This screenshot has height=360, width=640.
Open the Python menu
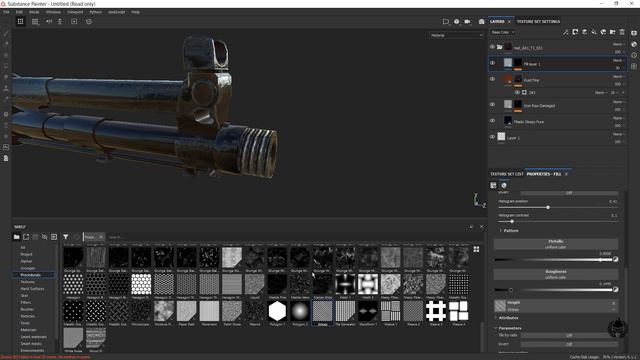[96, 12]
